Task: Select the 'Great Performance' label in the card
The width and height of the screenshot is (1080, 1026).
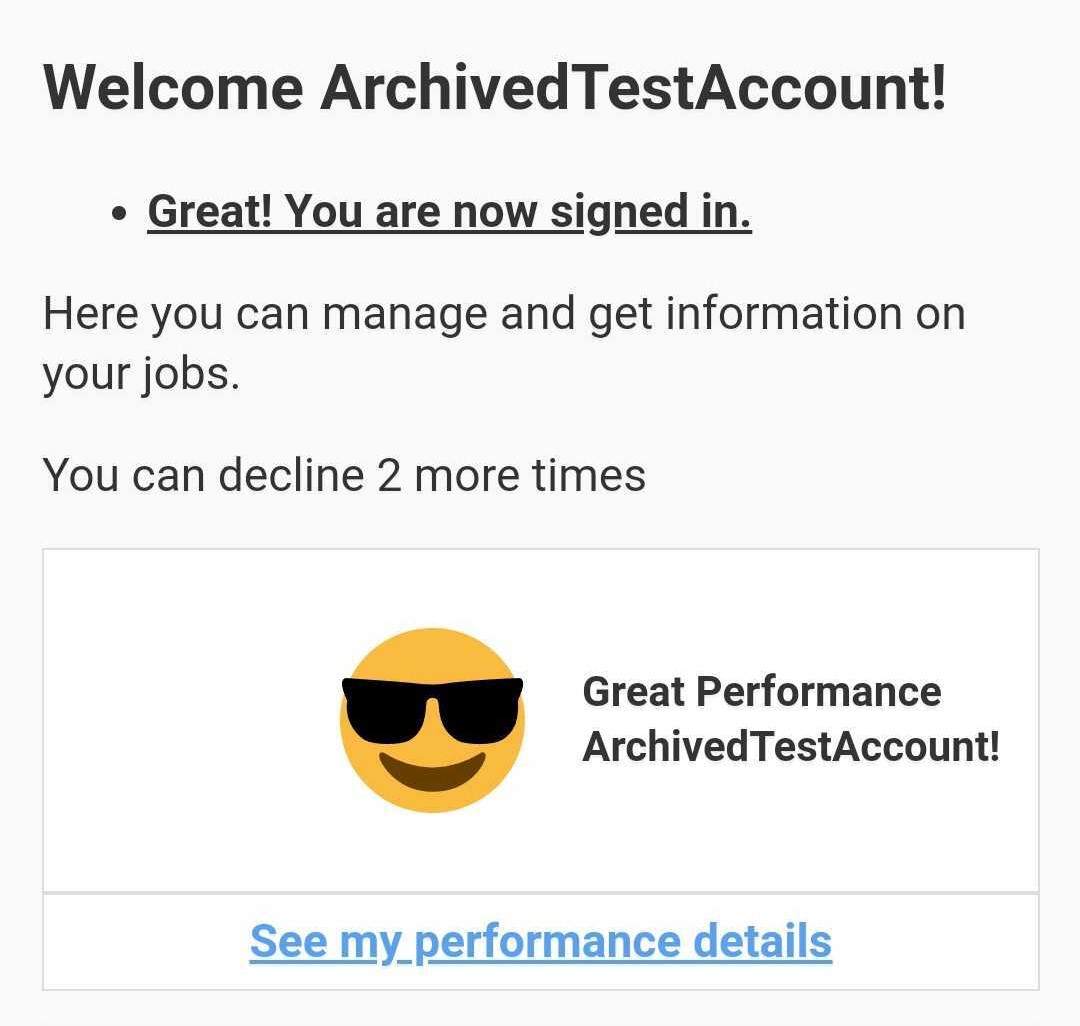Action: (762, 691)
